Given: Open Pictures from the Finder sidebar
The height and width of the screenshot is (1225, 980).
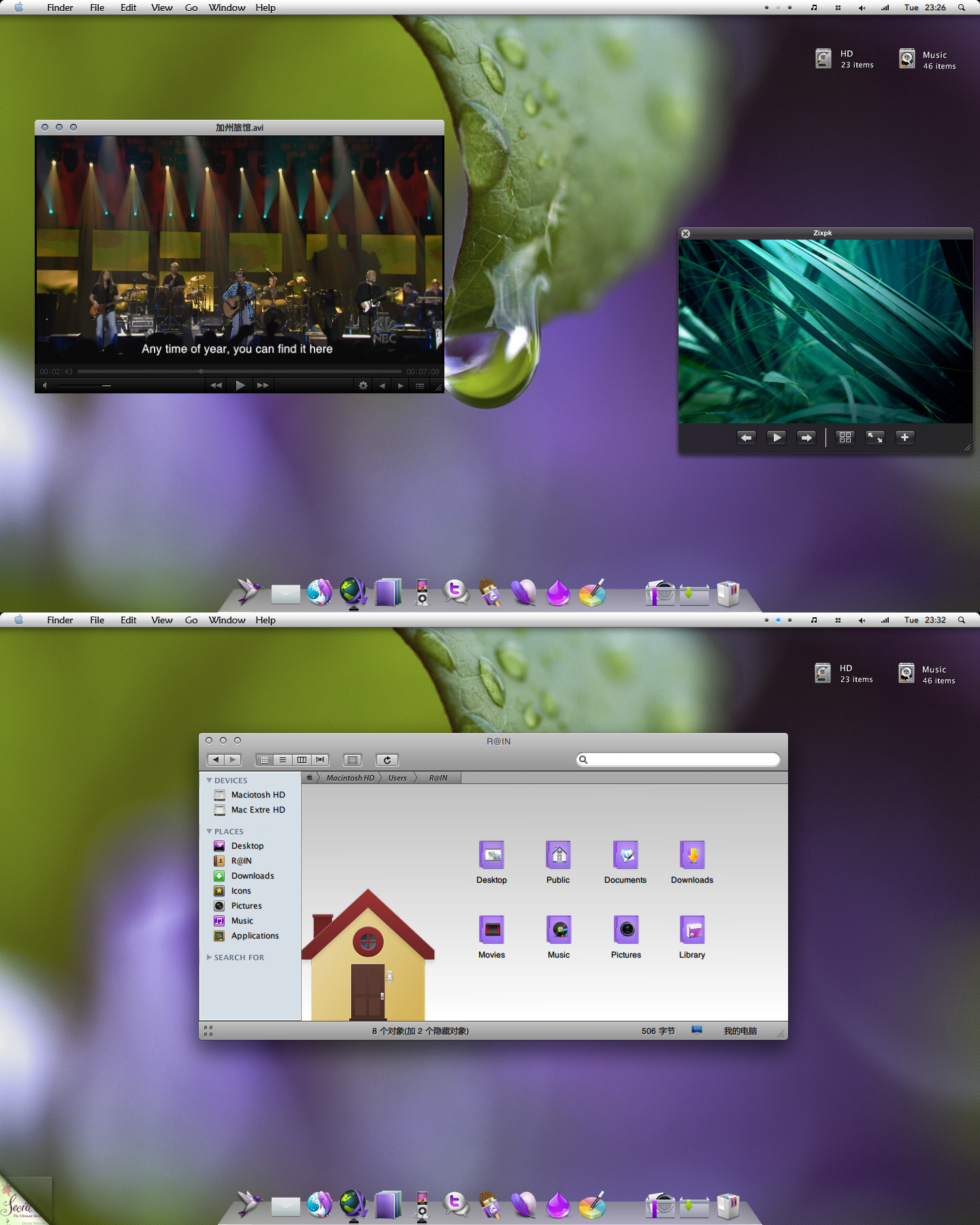Looking at the screenshot, I should point(238,906).
